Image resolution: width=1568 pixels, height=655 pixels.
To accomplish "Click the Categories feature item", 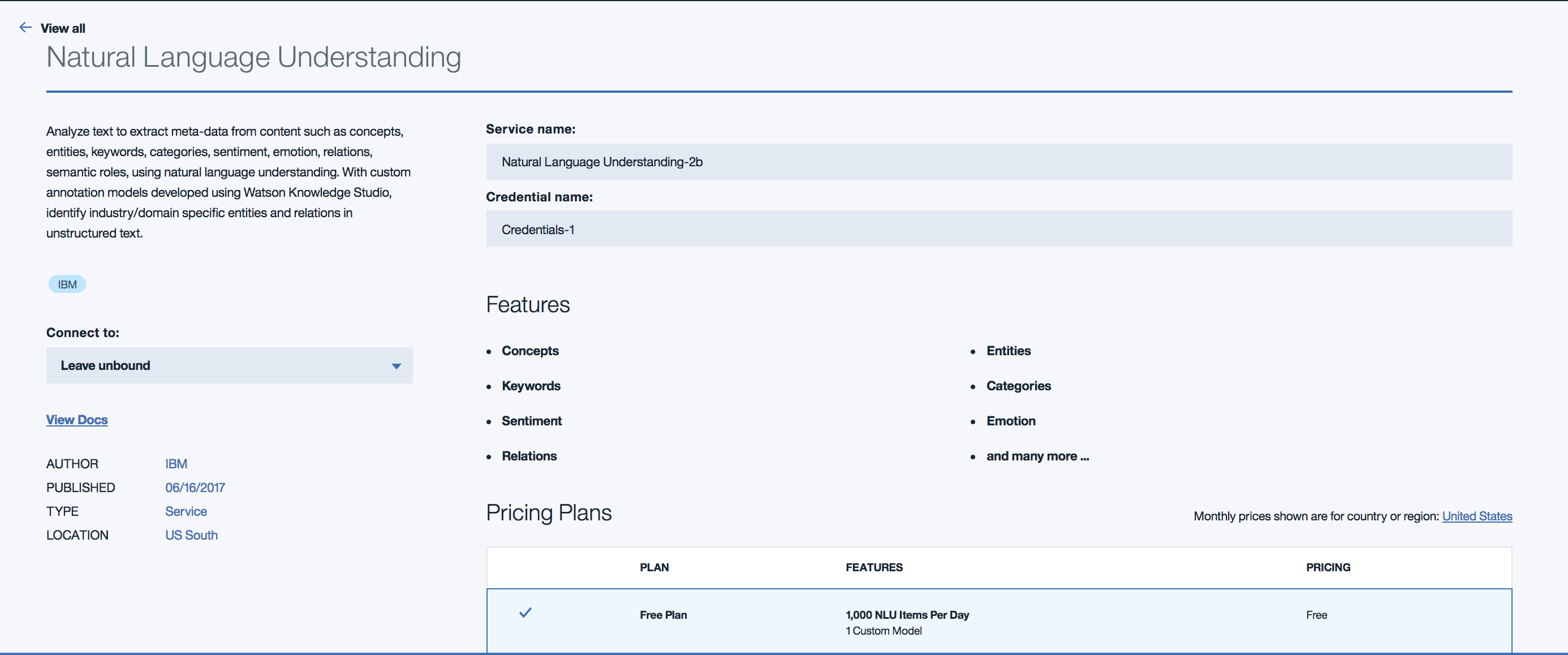I will click(1018, 386).
